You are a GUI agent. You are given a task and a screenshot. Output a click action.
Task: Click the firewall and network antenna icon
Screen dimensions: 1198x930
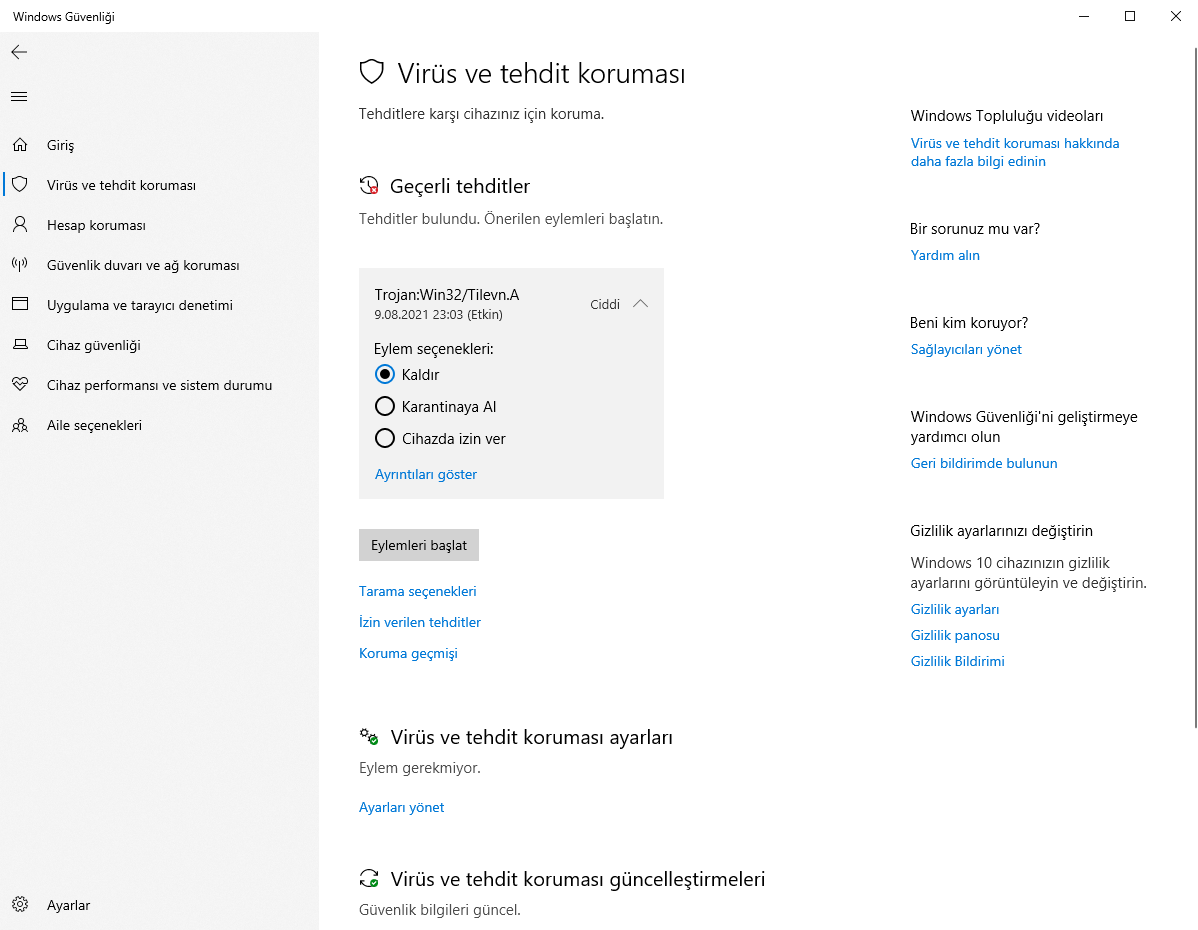tap(20, 265)
